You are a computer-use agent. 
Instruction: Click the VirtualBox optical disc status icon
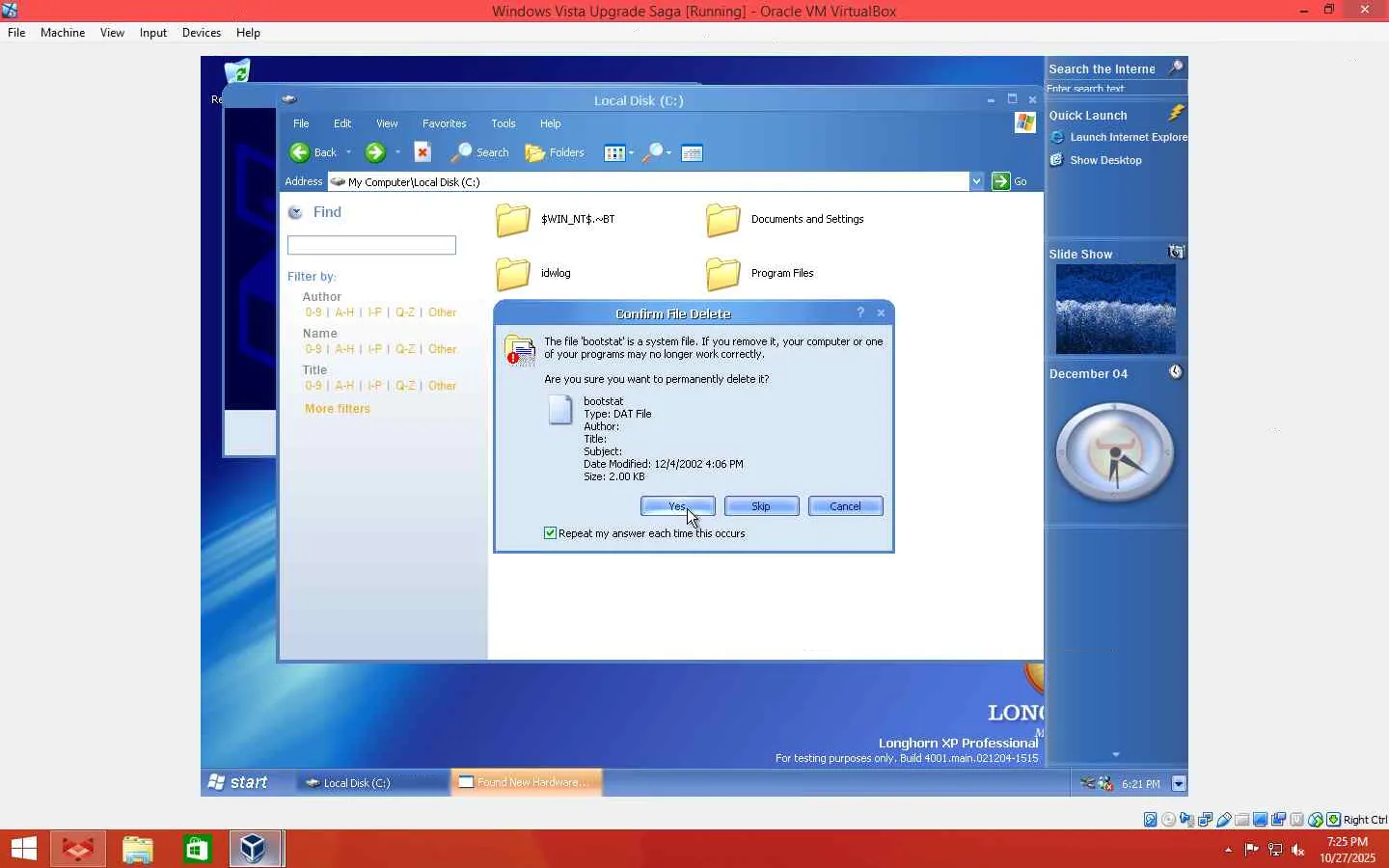[1169, 820]
